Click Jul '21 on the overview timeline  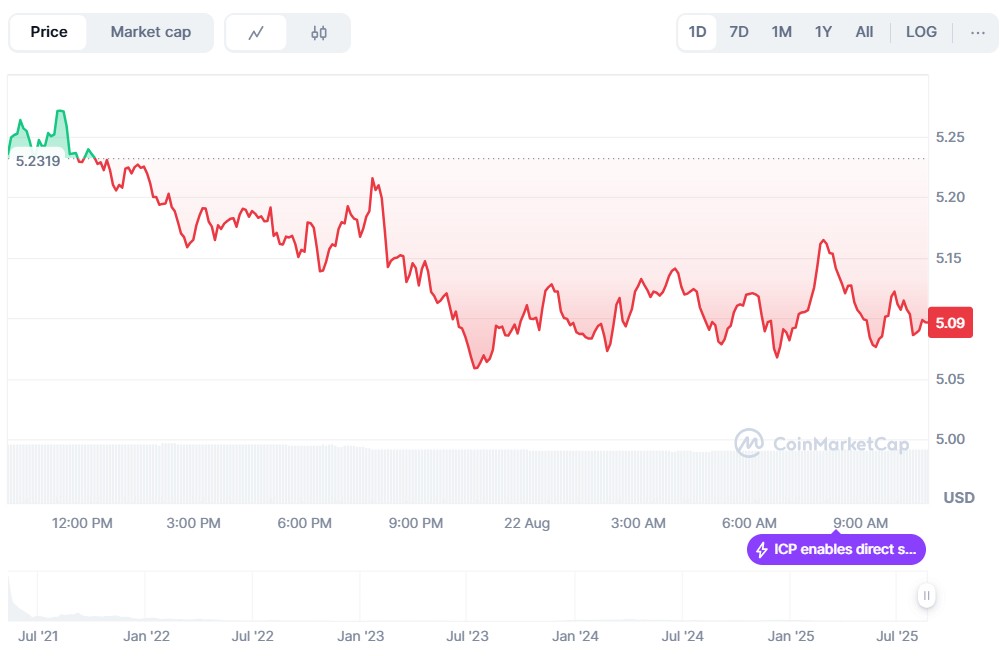[36, 636]
